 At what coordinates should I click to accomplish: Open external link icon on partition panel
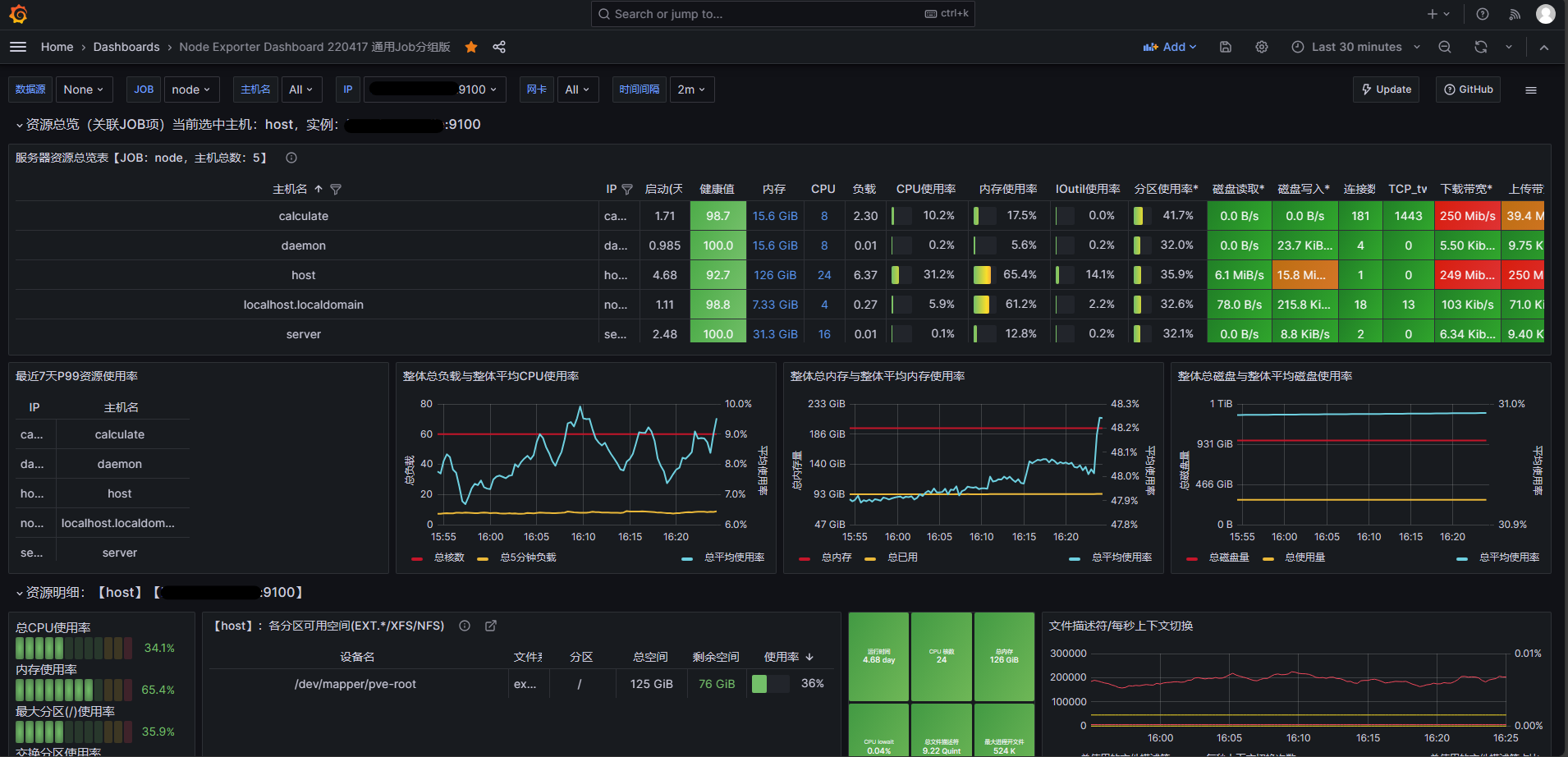pyautogui.click(x=491, y=626)
